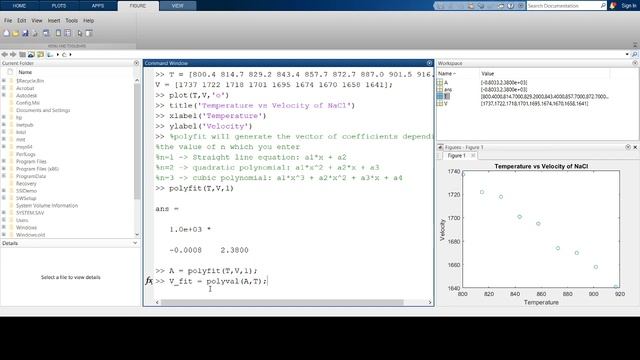Open the Figures panel actions dropdown
Image resolution: width=640 pixels, height=360 pixels.
[628, 147]
